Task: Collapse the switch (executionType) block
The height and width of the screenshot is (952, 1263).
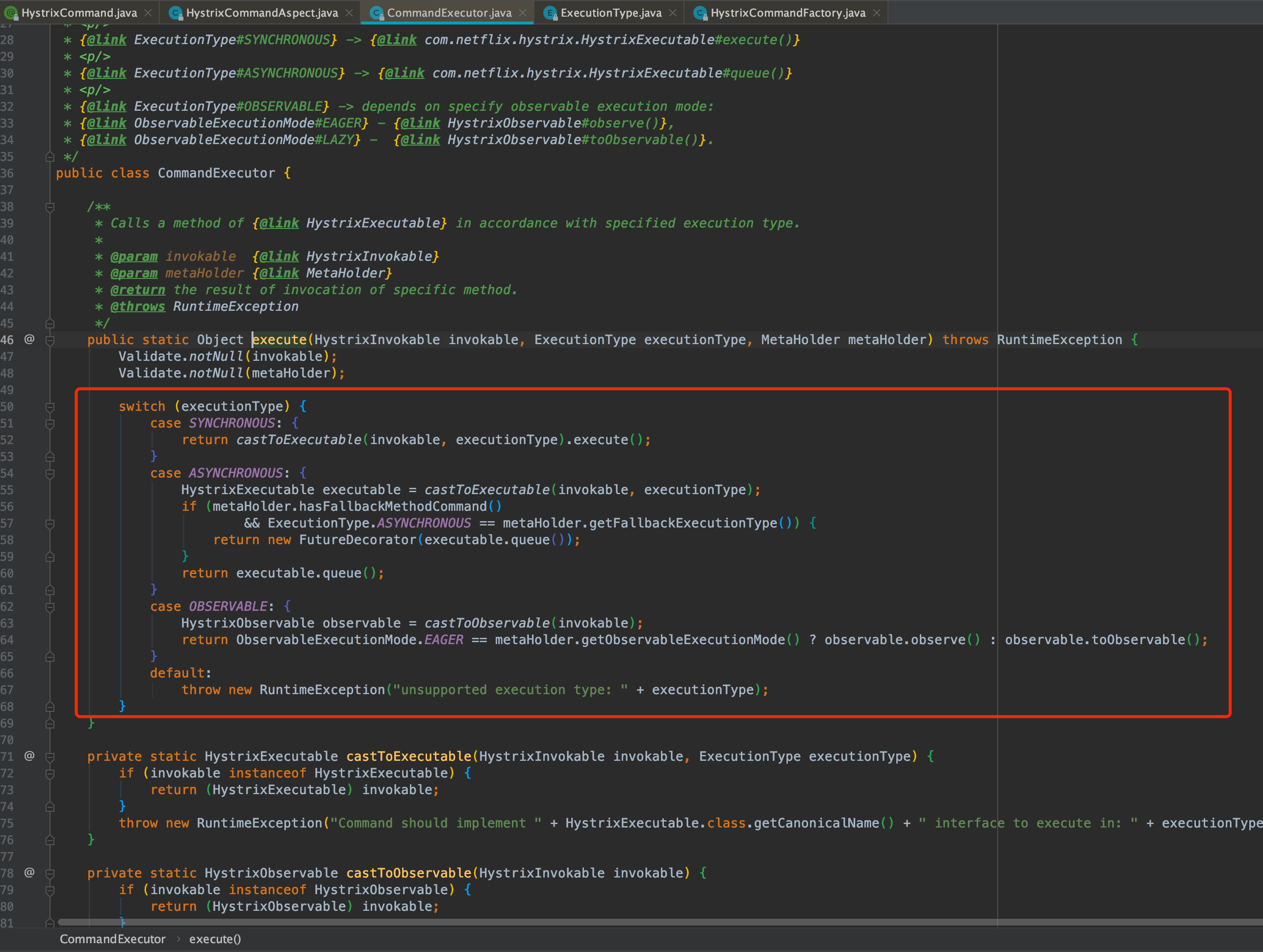Action: 50,407
